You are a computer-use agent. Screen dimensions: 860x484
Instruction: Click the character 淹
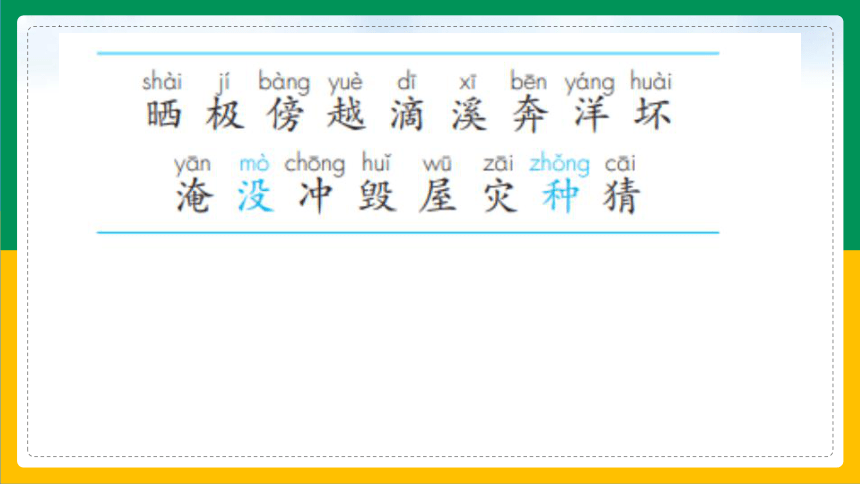click(x=194, y=196)
